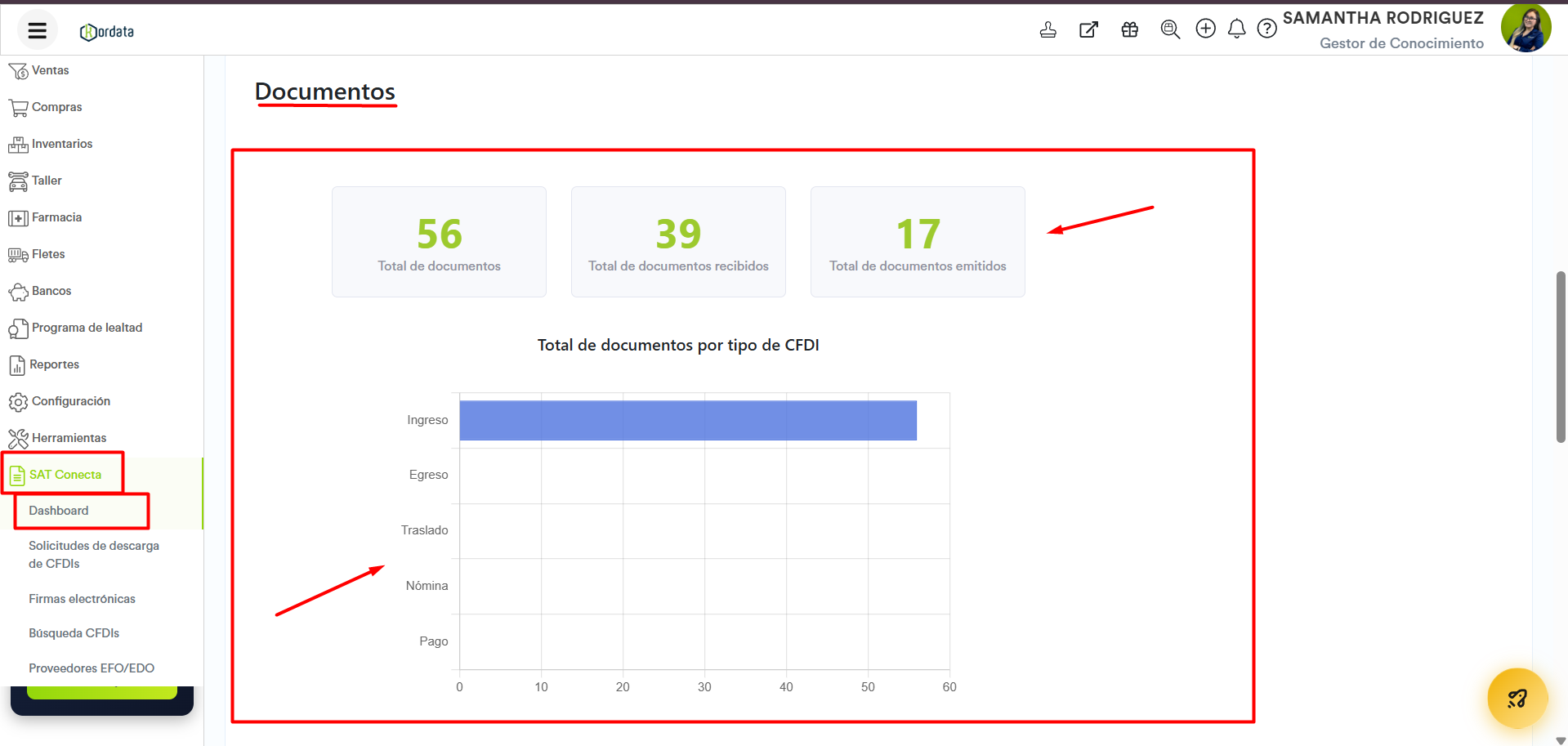Click the yellow rocket floating button
This screenshot has width=1568, height=746.
[x=1517, y=698]
